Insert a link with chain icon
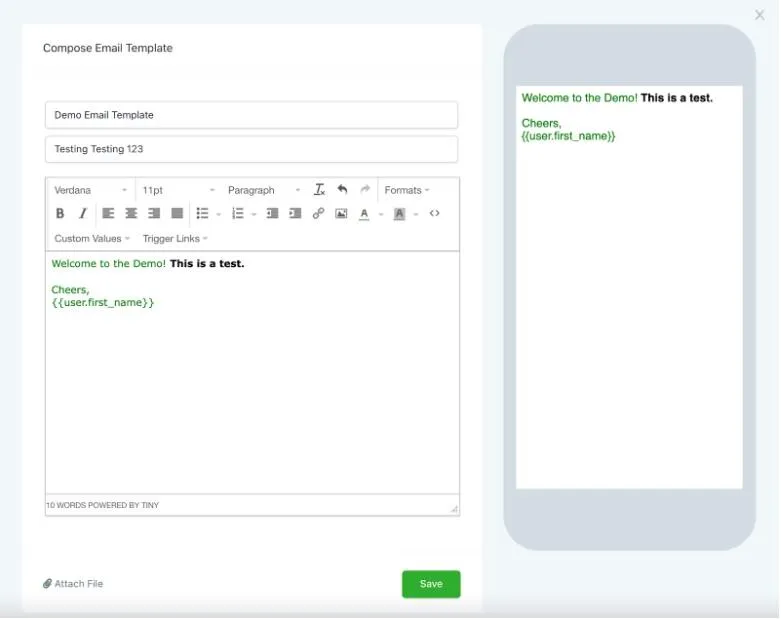 [318, 214]
